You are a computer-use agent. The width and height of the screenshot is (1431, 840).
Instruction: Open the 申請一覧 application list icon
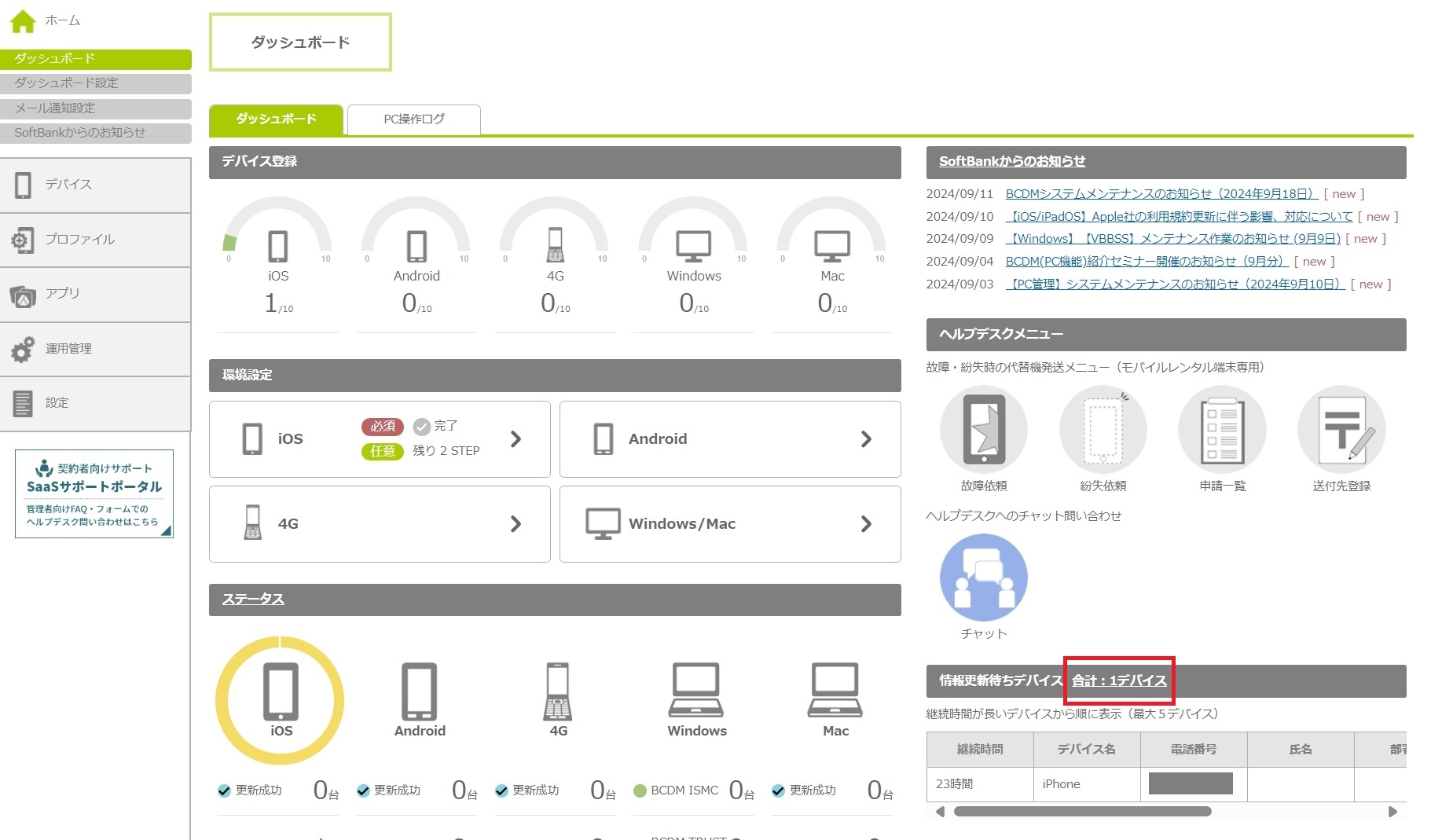(1222, 430)
